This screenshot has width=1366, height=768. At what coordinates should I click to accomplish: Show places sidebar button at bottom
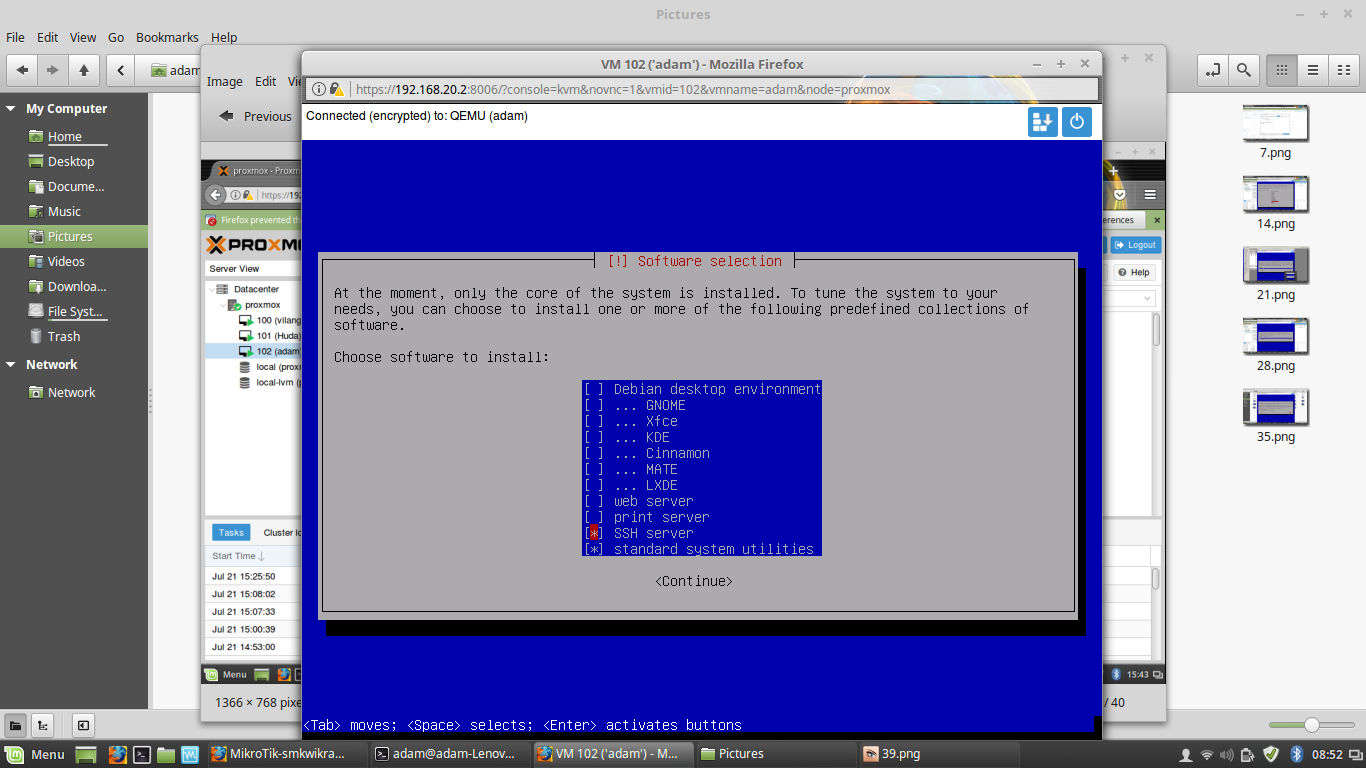point(17,725)
